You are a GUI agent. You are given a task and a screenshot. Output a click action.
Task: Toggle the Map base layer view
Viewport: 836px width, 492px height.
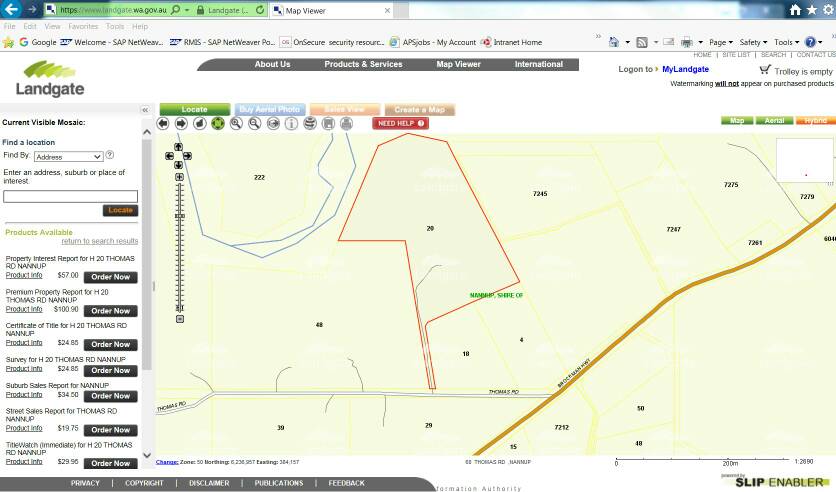pos(737,120)
